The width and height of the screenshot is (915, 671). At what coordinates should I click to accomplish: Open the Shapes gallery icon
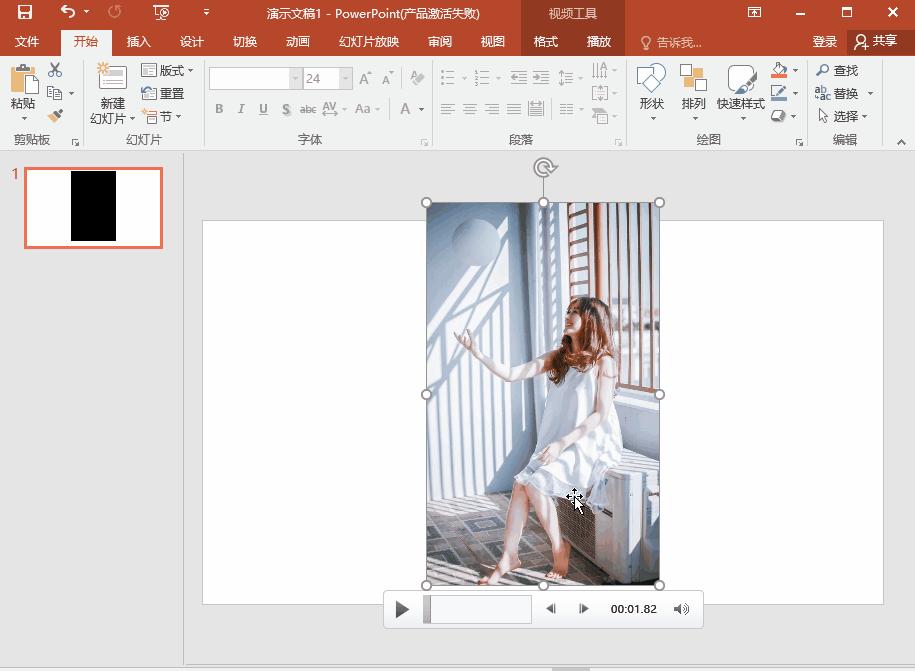[x=651, y=80]
